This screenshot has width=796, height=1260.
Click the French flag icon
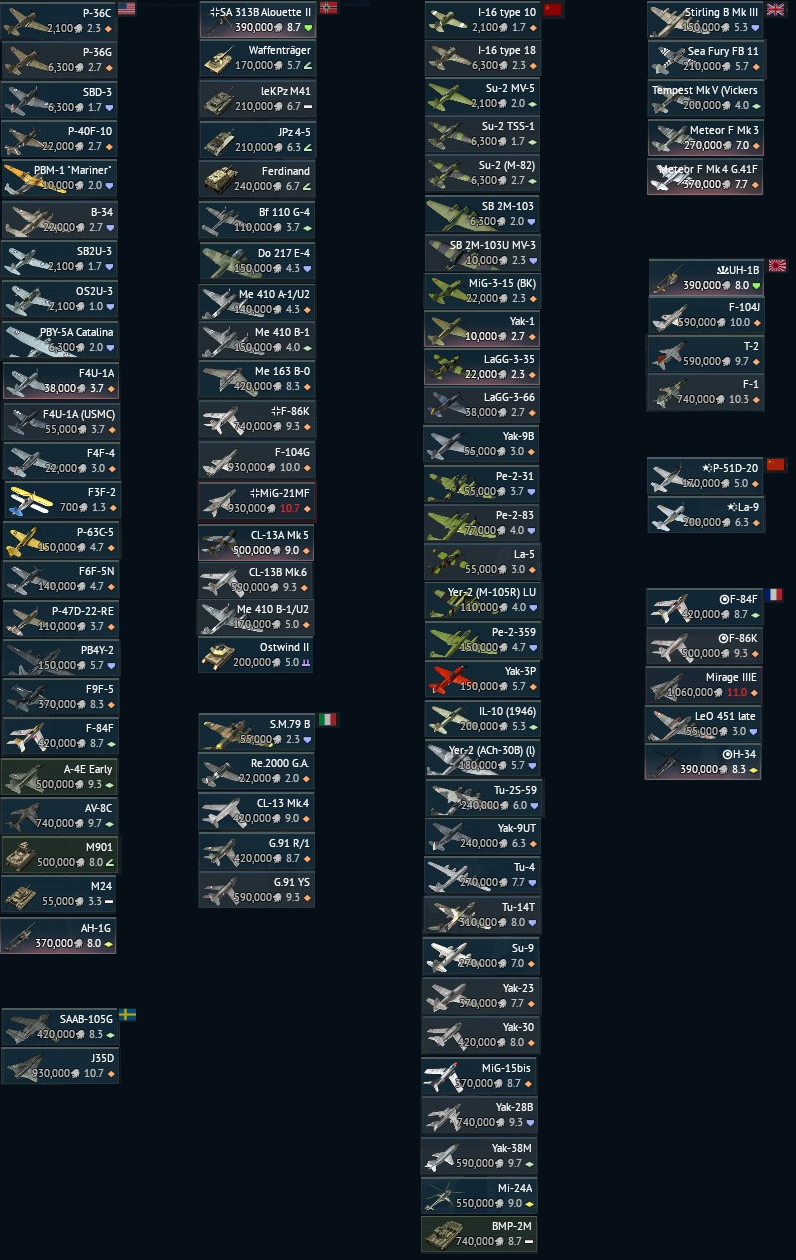774,594
